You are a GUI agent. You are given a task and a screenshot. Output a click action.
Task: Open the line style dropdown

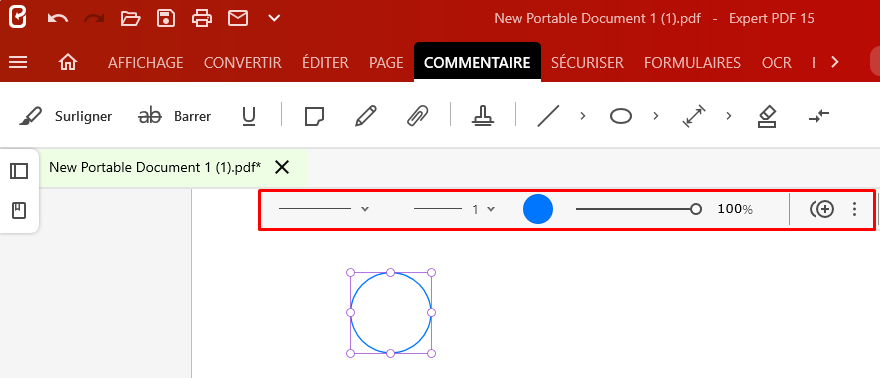tap(324, 209)
